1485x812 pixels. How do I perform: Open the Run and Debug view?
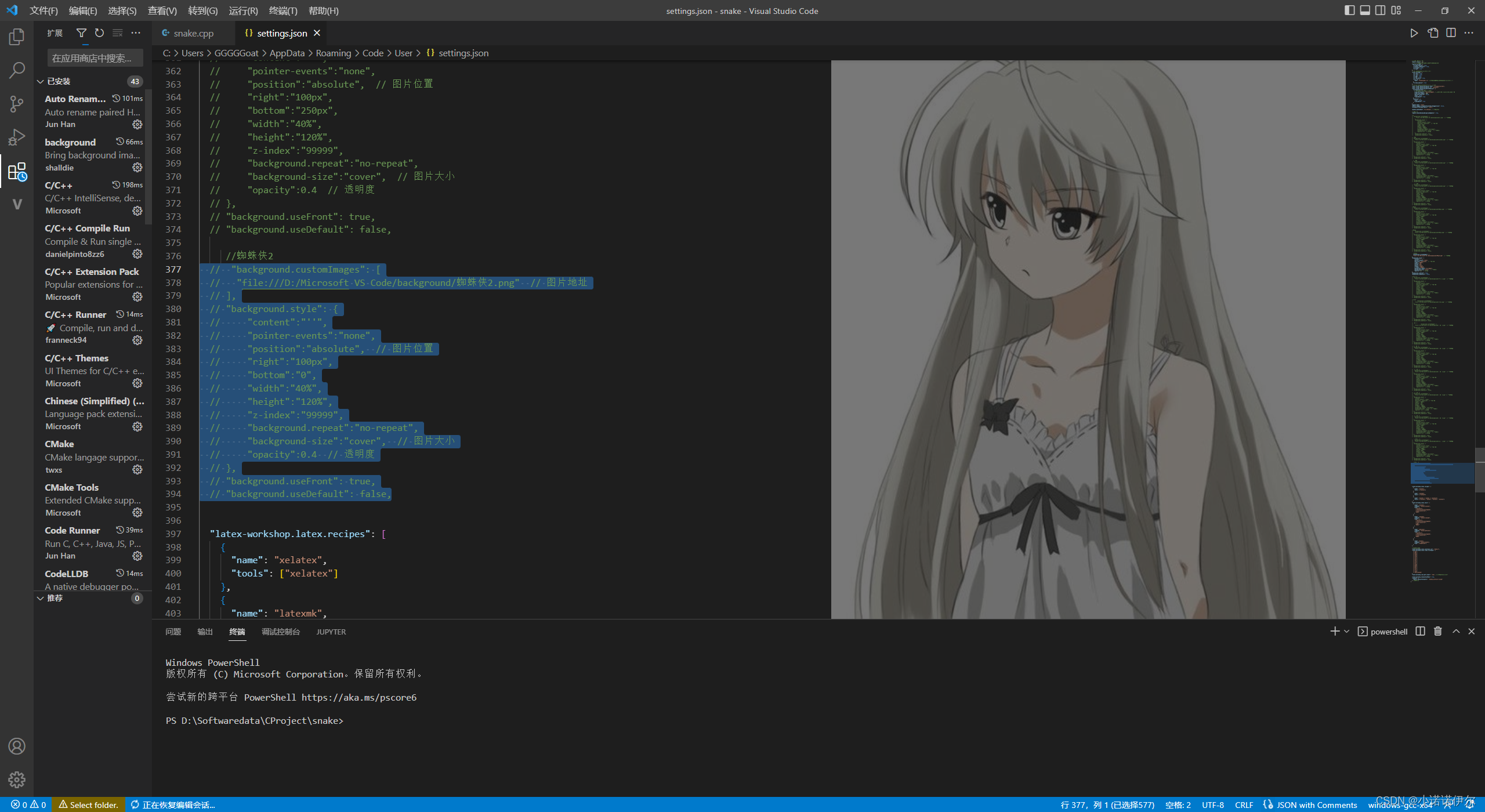click(16, 137)
